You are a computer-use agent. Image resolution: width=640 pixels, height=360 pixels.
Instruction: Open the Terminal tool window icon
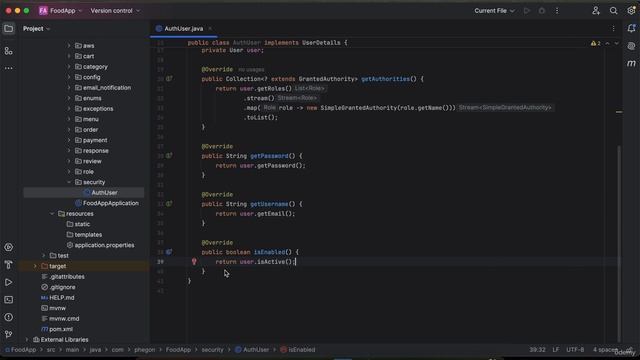(x=9, y=300)
